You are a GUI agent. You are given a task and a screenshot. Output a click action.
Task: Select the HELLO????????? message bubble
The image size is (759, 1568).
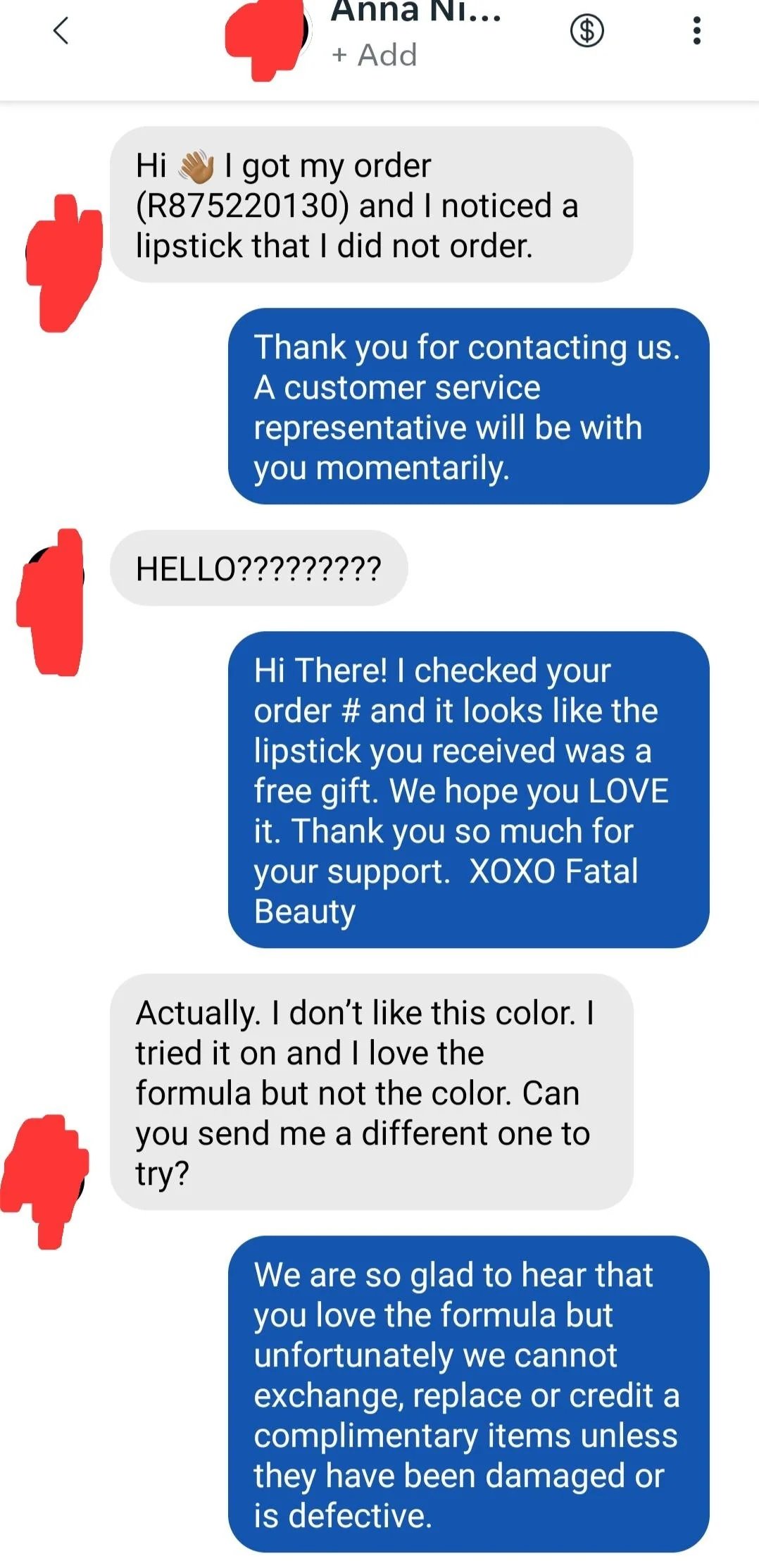coord(258,568)
